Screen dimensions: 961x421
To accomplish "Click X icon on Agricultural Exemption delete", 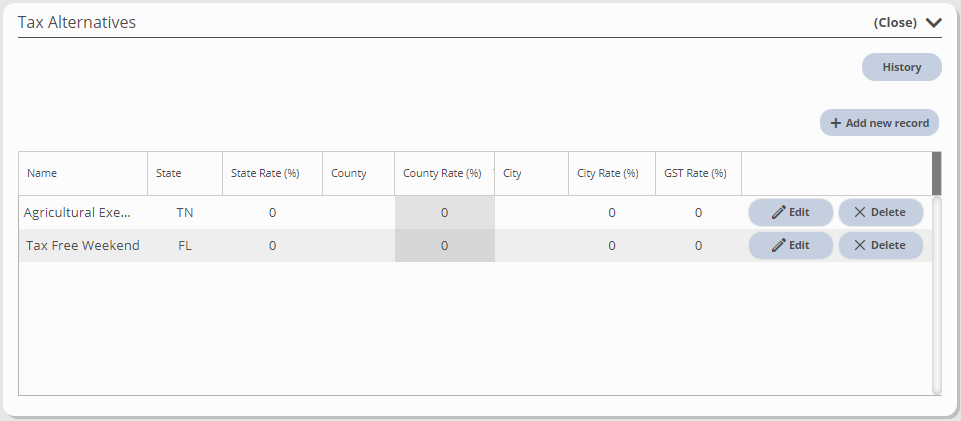I will click(860, 213).
